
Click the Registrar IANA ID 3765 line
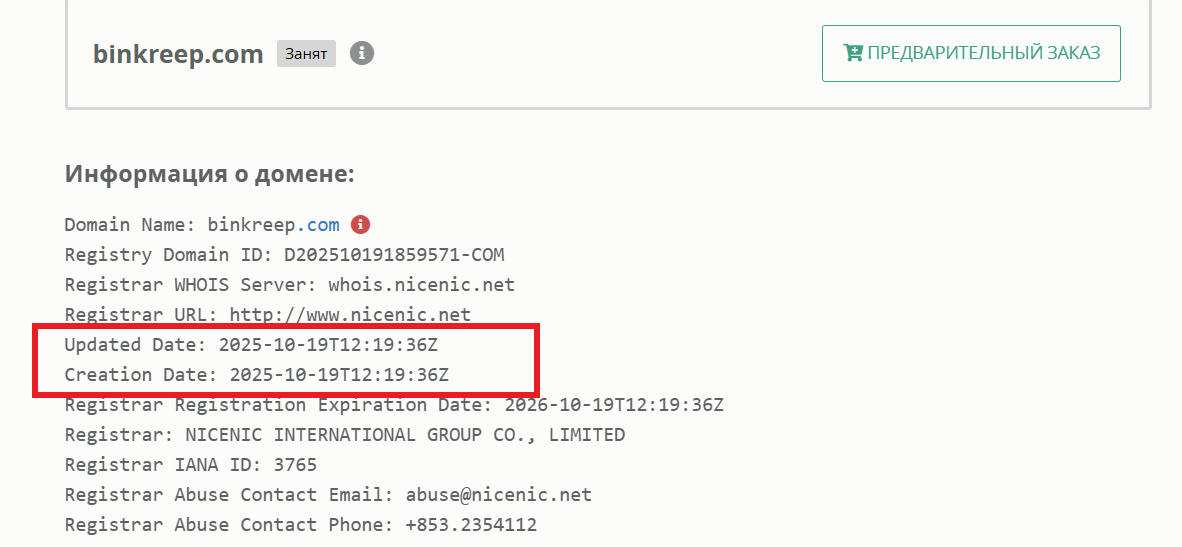pyautogui.click(x=191, y=465)
